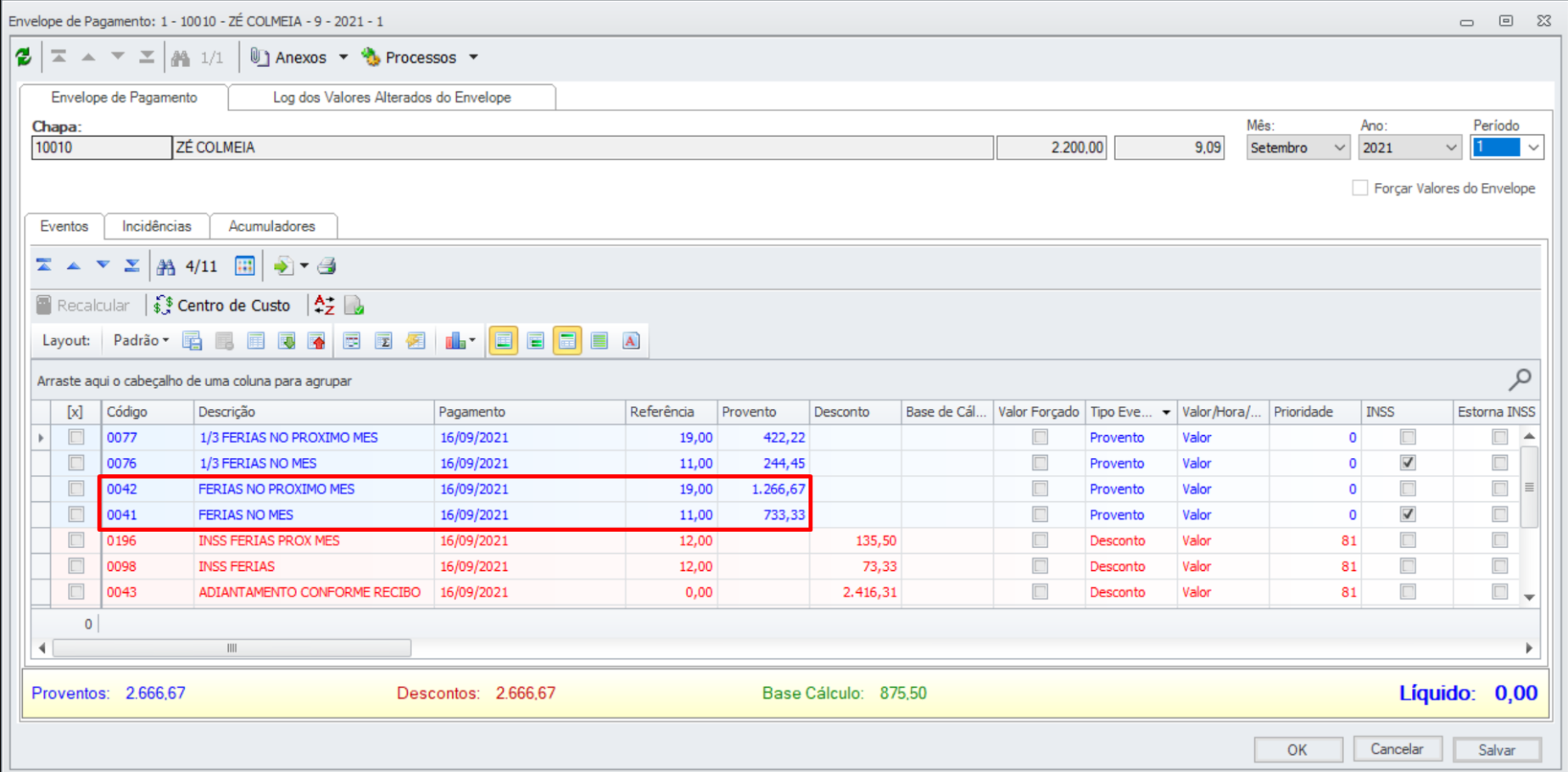Go to first record in top toolbar
Screen dimensions: 1568x772
click(59, 57)
